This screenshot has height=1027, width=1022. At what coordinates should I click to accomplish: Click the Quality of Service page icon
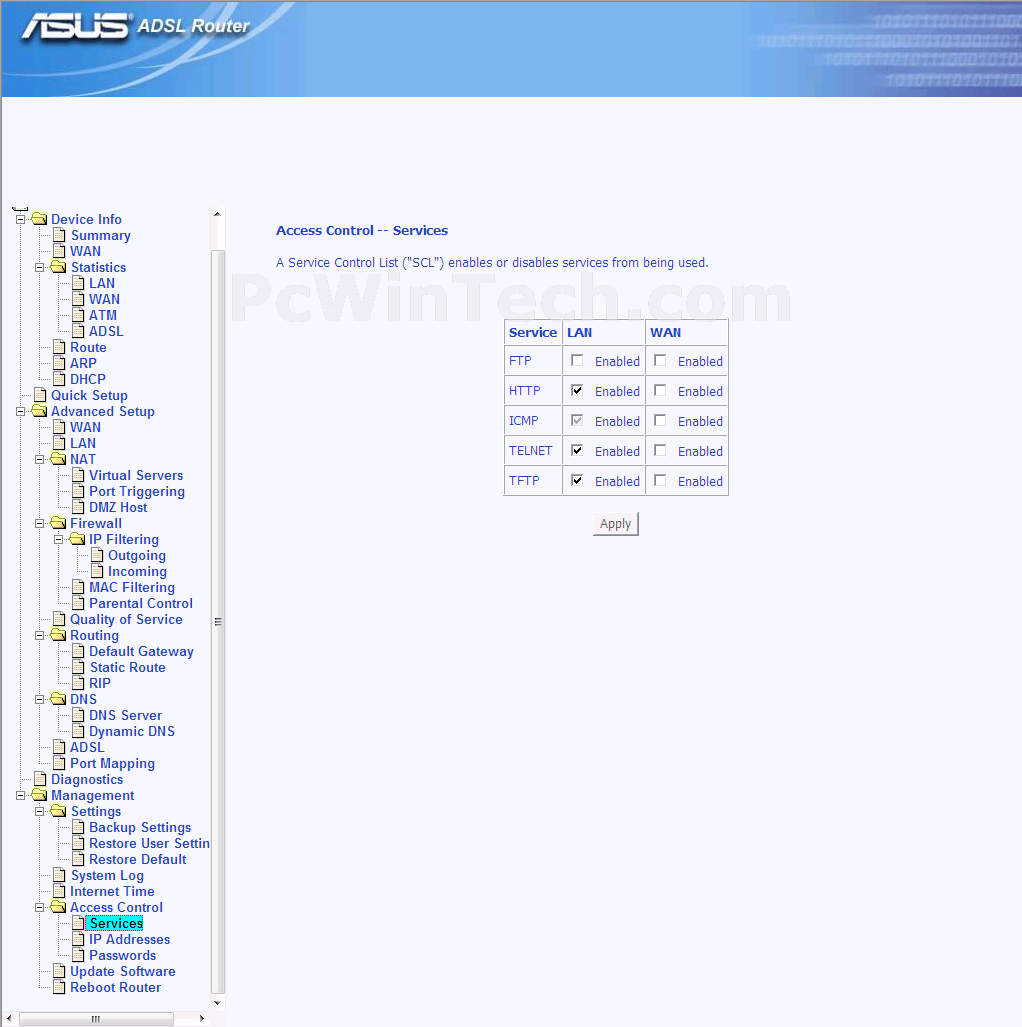coord(59,619)
